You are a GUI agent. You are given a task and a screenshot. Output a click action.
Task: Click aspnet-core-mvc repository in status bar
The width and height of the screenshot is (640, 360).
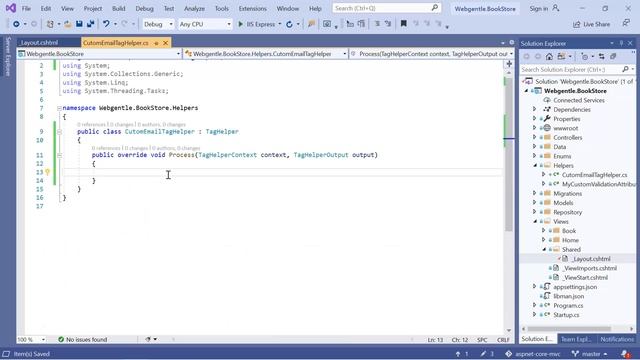pos(533,354)
